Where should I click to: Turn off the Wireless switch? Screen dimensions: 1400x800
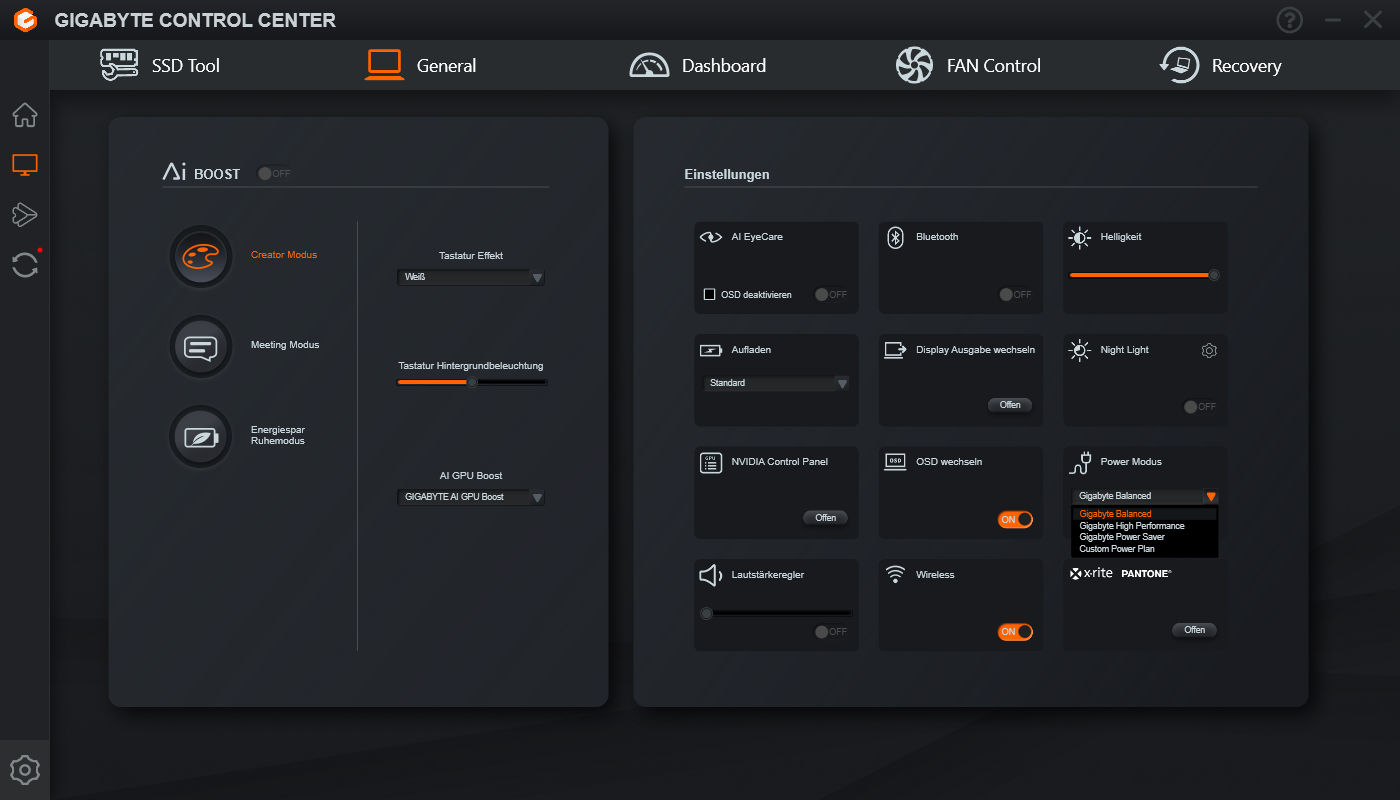point(1015,632)
